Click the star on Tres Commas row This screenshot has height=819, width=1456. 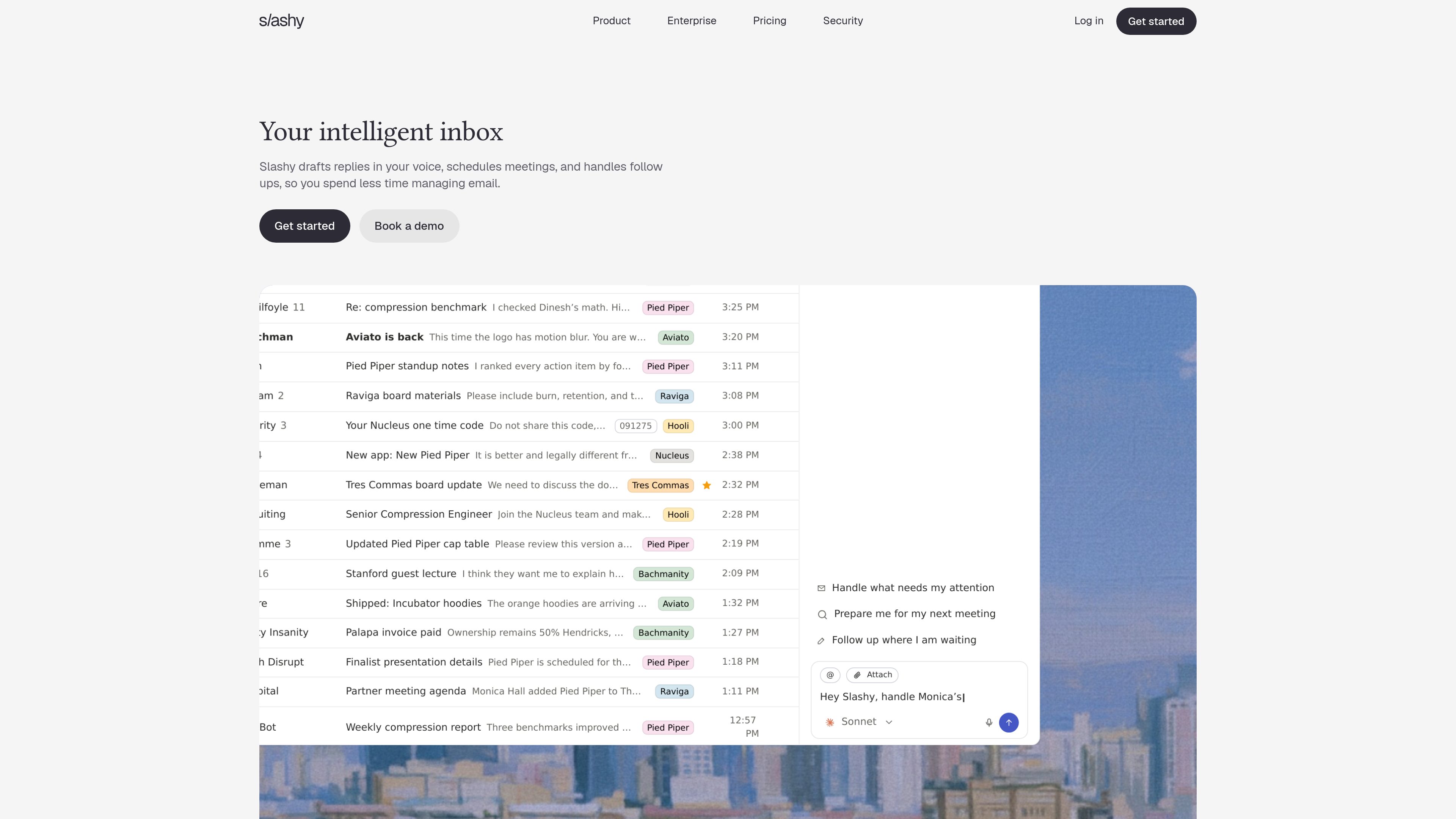[x=706, y=485]
